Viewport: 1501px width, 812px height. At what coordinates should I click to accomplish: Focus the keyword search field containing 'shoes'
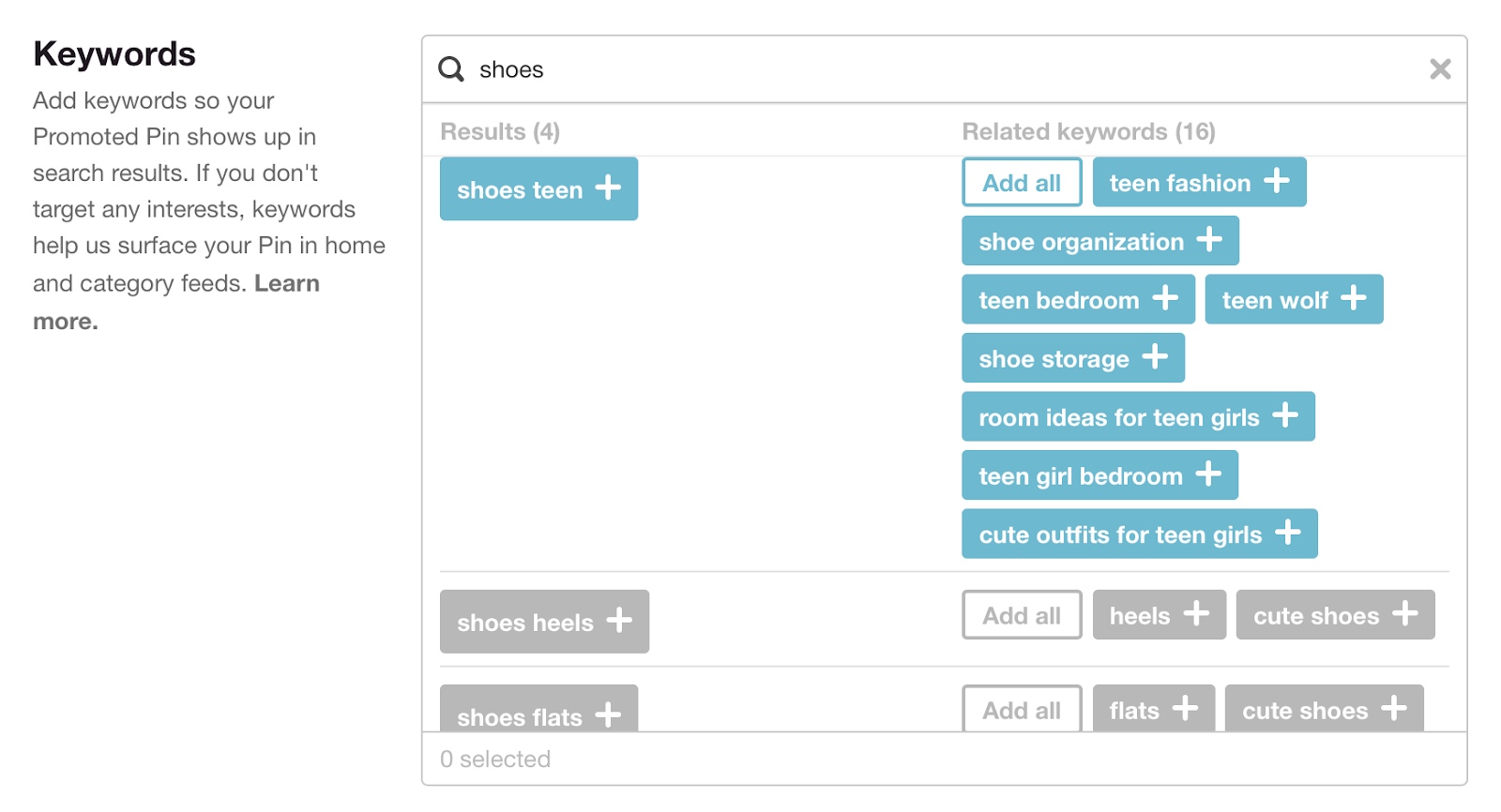click(938, 69)
